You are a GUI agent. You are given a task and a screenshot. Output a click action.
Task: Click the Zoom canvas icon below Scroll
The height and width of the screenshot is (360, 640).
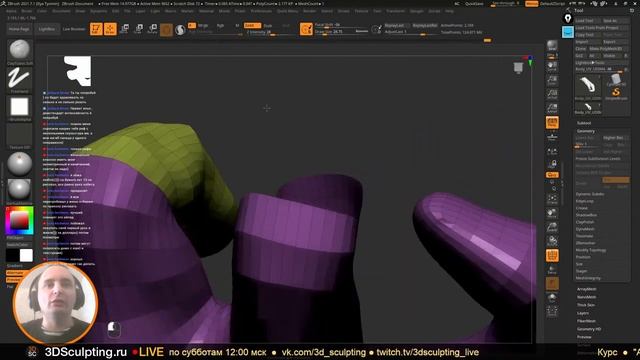[x=552, y=80]
